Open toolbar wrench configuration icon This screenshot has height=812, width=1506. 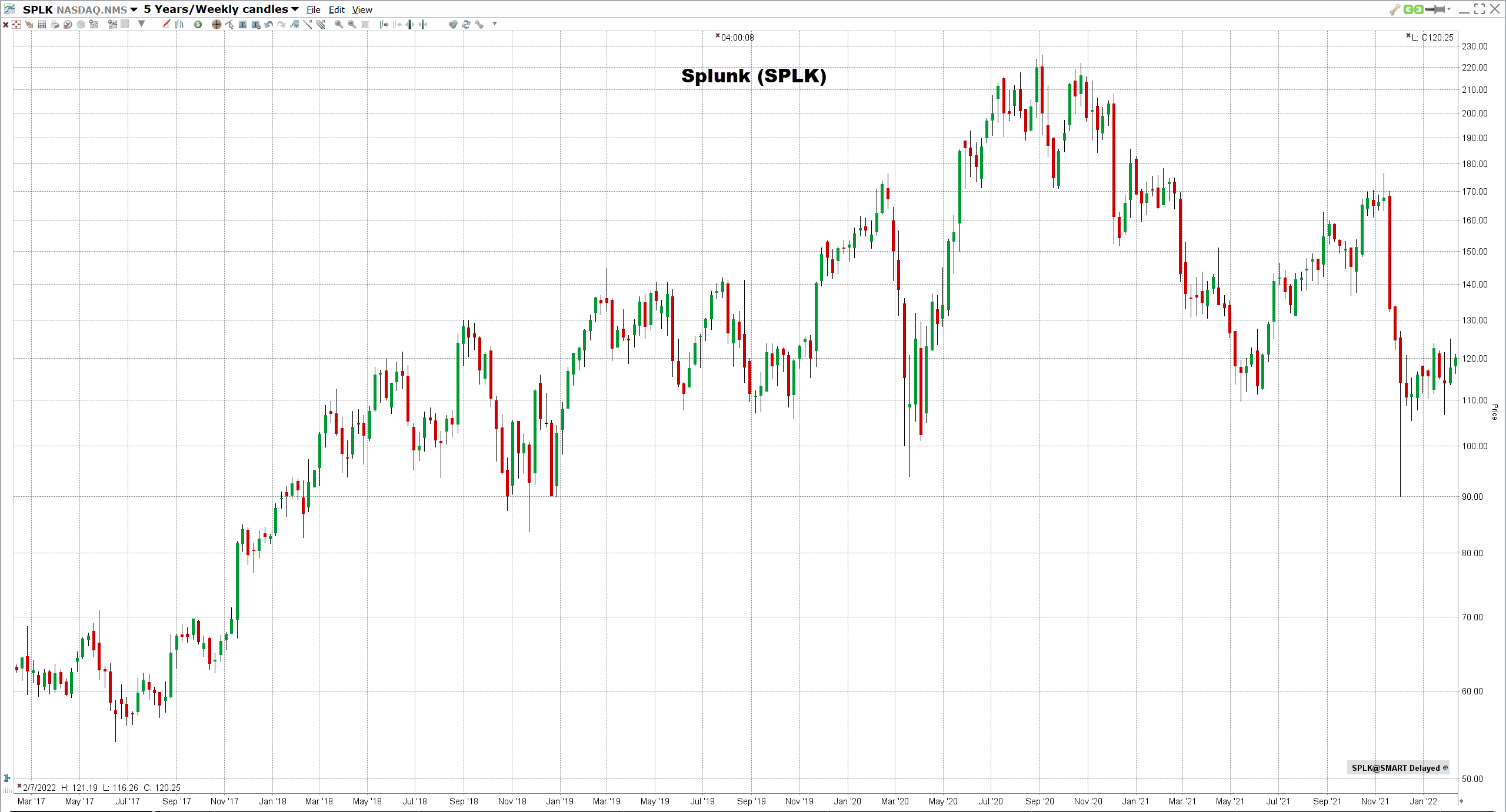(x=479, y=24)
